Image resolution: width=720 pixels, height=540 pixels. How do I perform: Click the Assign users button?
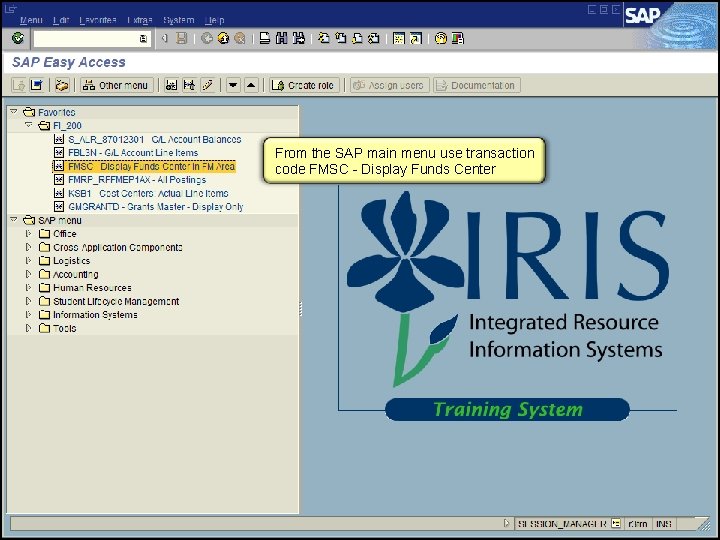(390, 85)
